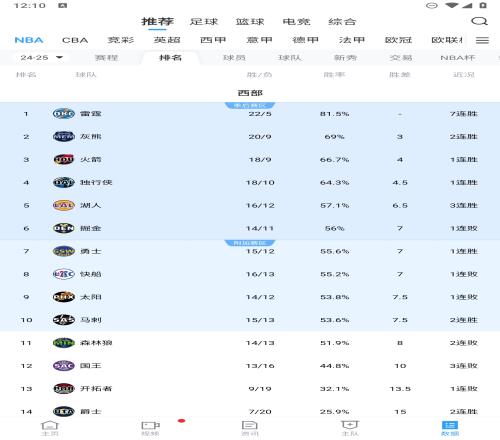Viewport: 500px width, 440px height.
Task: Open the NBA杯 sub-tab
Action: point(458,58)
